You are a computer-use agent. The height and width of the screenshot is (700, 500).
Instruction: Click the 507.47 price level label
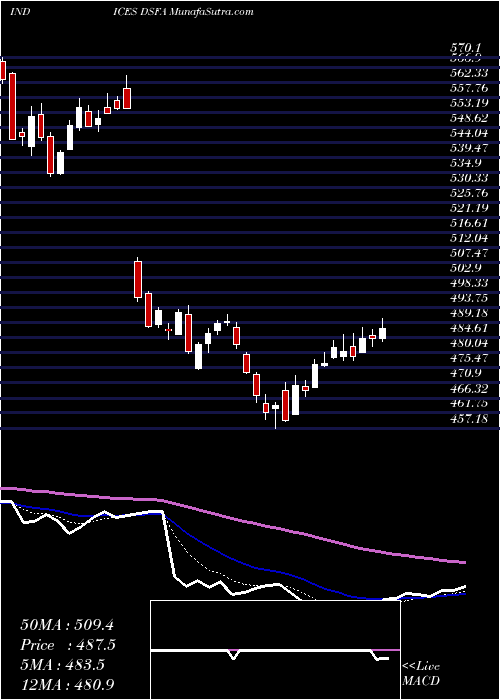click(469, 254)
